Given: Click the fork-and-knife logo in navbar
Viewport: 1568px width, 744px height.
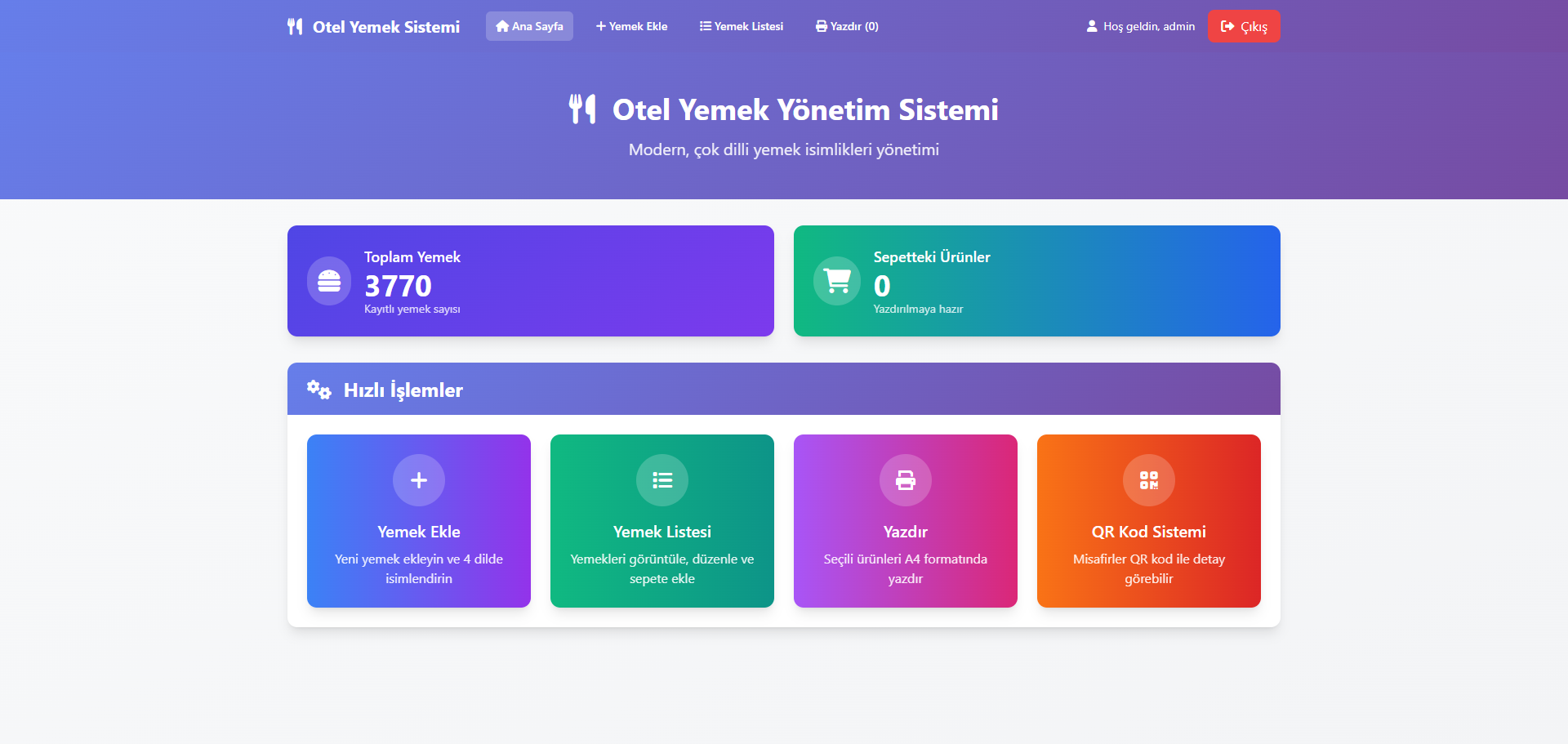Looking at the screenshot, I should pyautogui.click(x=295, y=26).
